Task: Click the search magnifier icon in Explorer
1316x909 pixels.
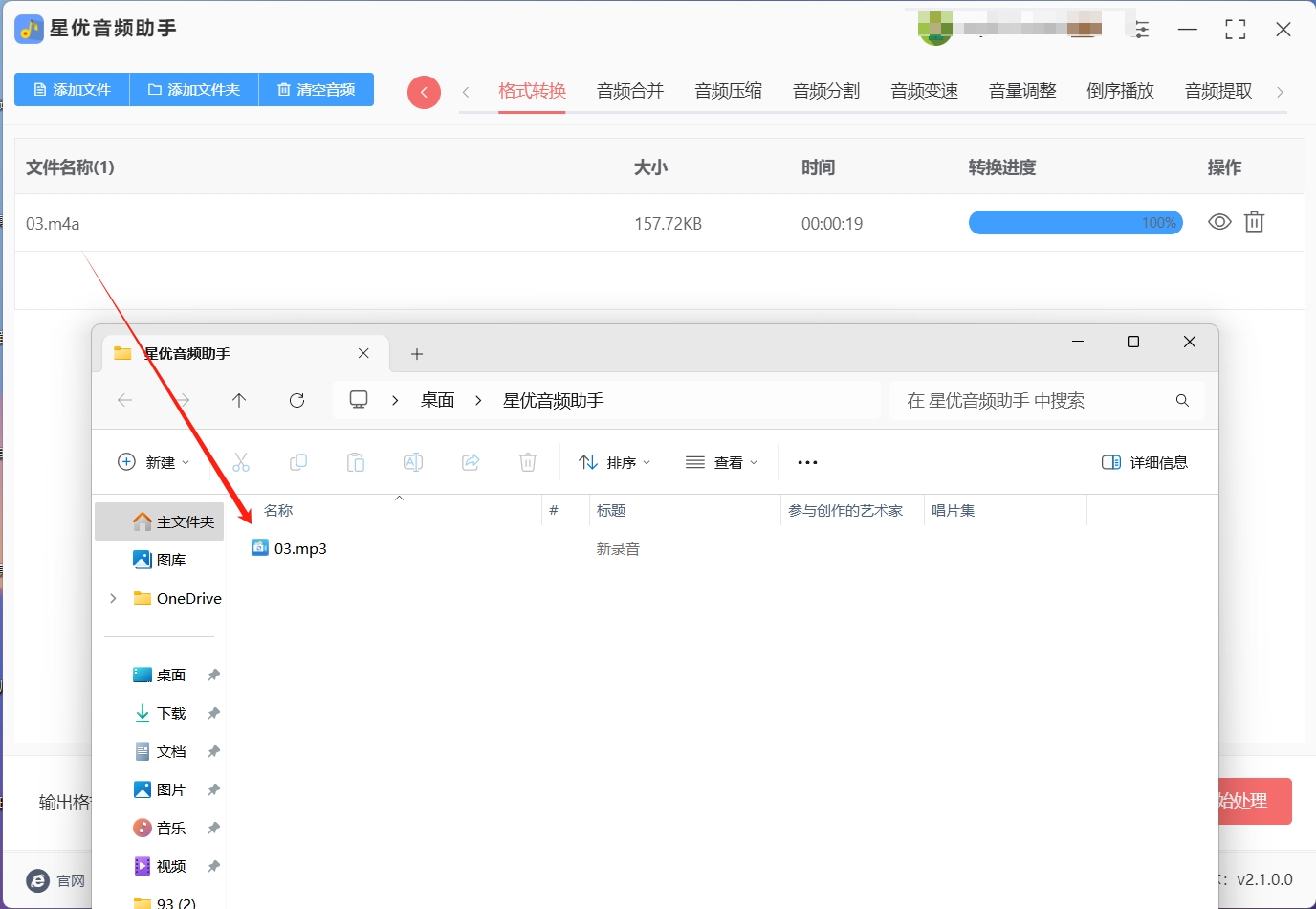Action: pos(1182,400)
